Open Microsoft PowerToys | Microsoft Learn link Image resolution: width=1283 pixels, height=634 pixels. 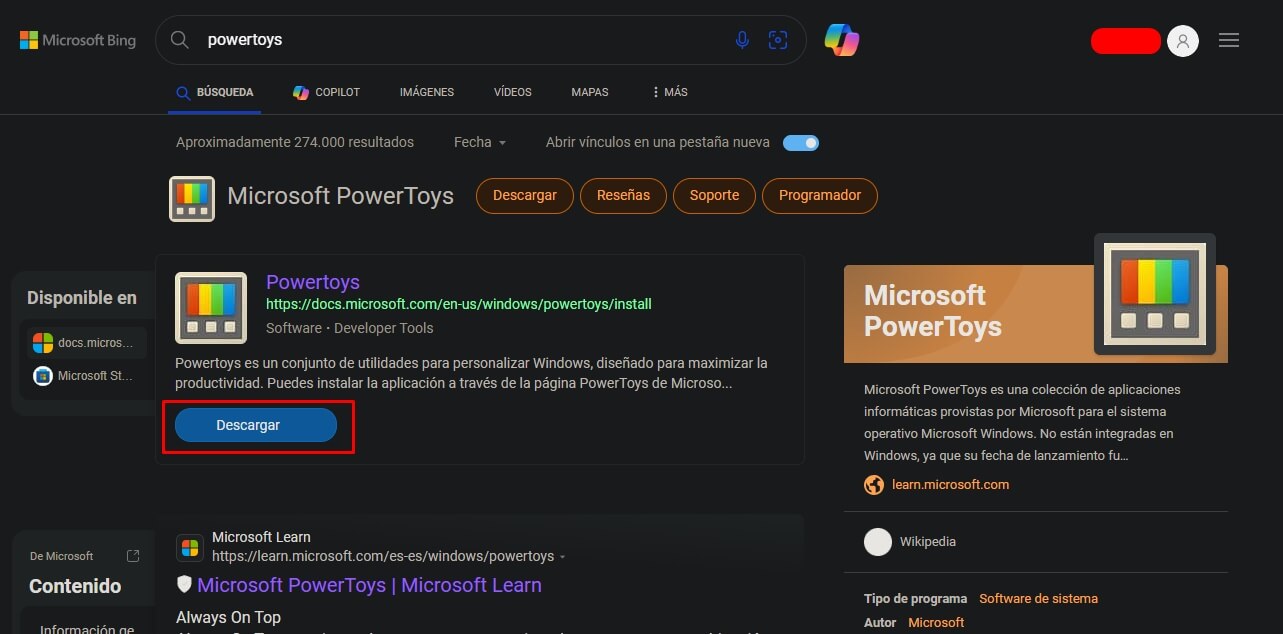(369, 585)
